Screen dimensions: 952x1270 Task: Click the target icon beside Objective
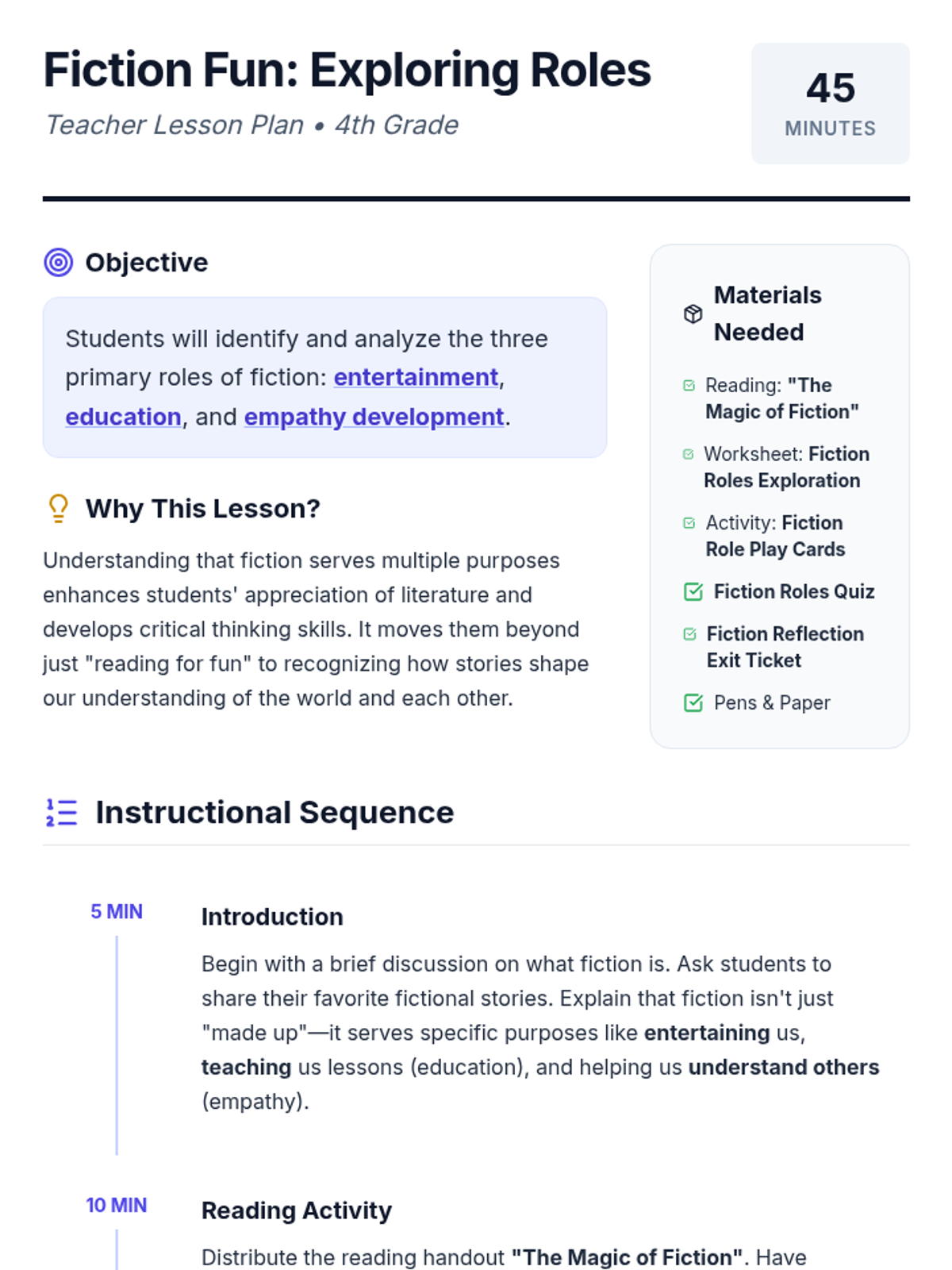coord(58,262)
